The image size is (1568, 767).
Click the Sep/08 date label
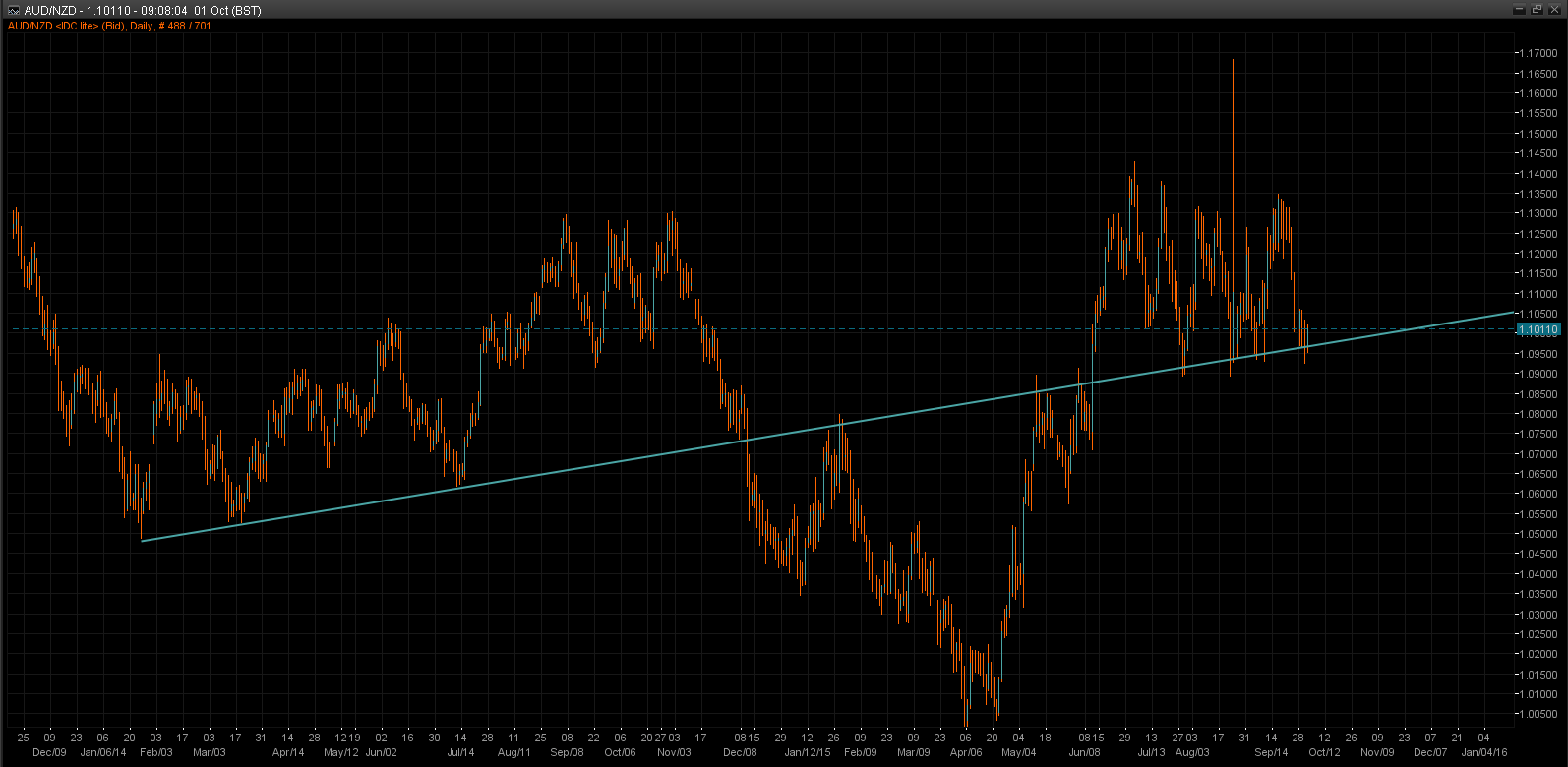point(567,752)
